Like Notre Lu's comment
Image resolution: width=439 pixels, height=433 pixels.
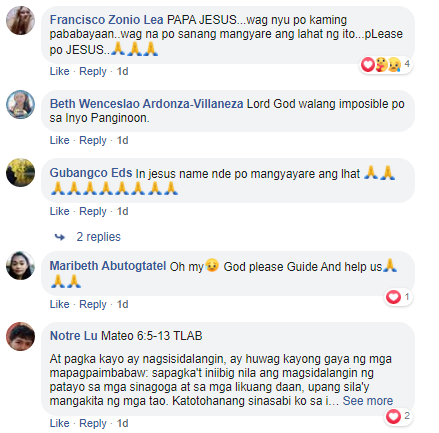[59, 423]
